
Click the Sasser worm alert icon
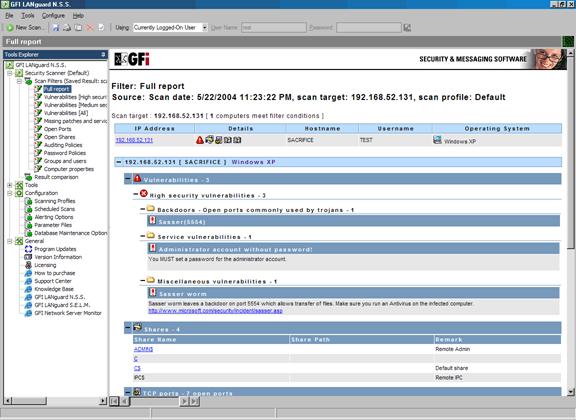[152, 292]
